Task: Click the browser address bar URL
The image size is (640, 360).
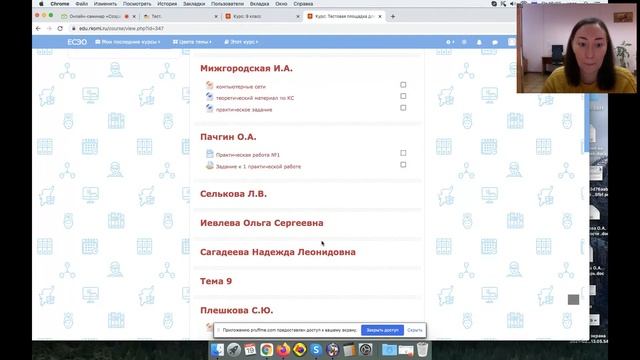Action: click(x=121, y=29)
